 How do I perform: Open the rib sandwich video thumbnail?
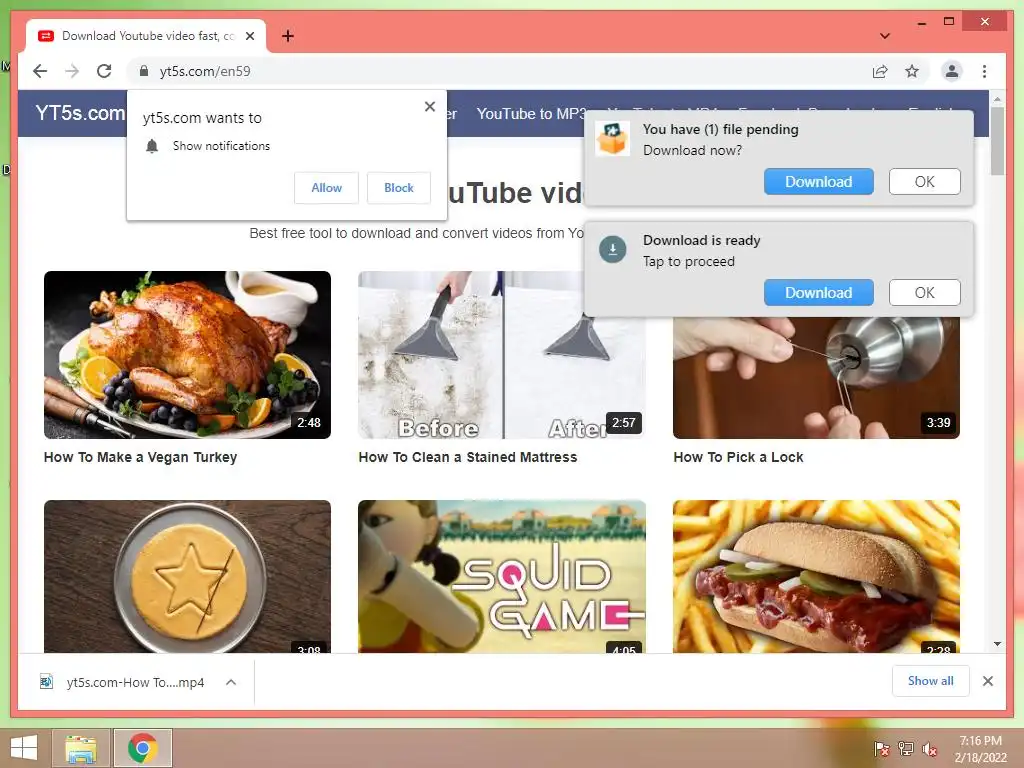tap(816, 577)
